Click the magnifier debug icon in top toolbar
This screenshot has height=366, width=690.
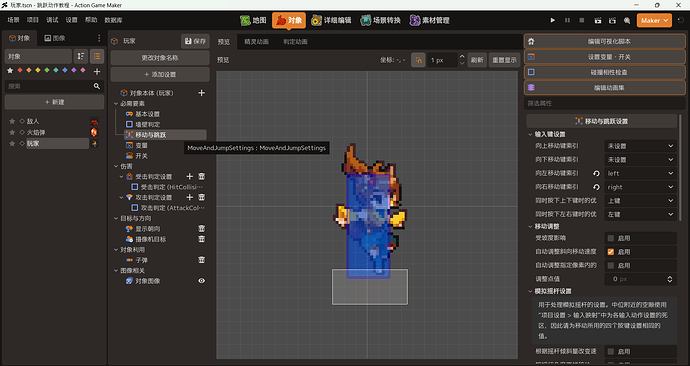point(627,20)
